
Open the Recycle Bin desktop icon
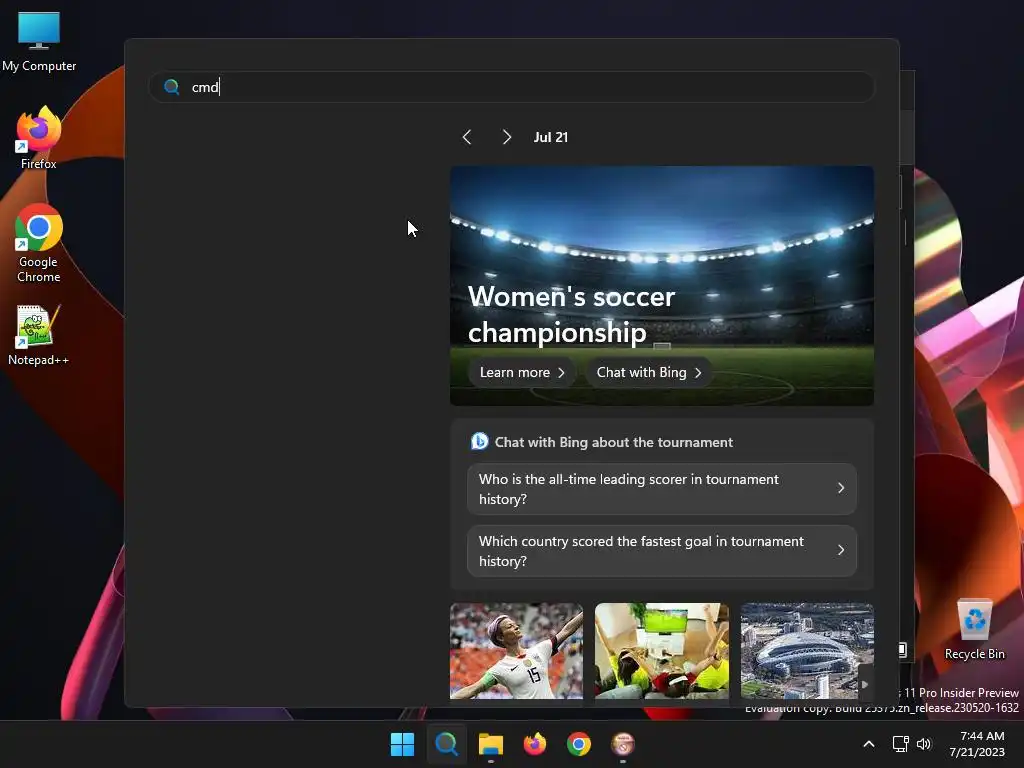(x=974, y=630)
